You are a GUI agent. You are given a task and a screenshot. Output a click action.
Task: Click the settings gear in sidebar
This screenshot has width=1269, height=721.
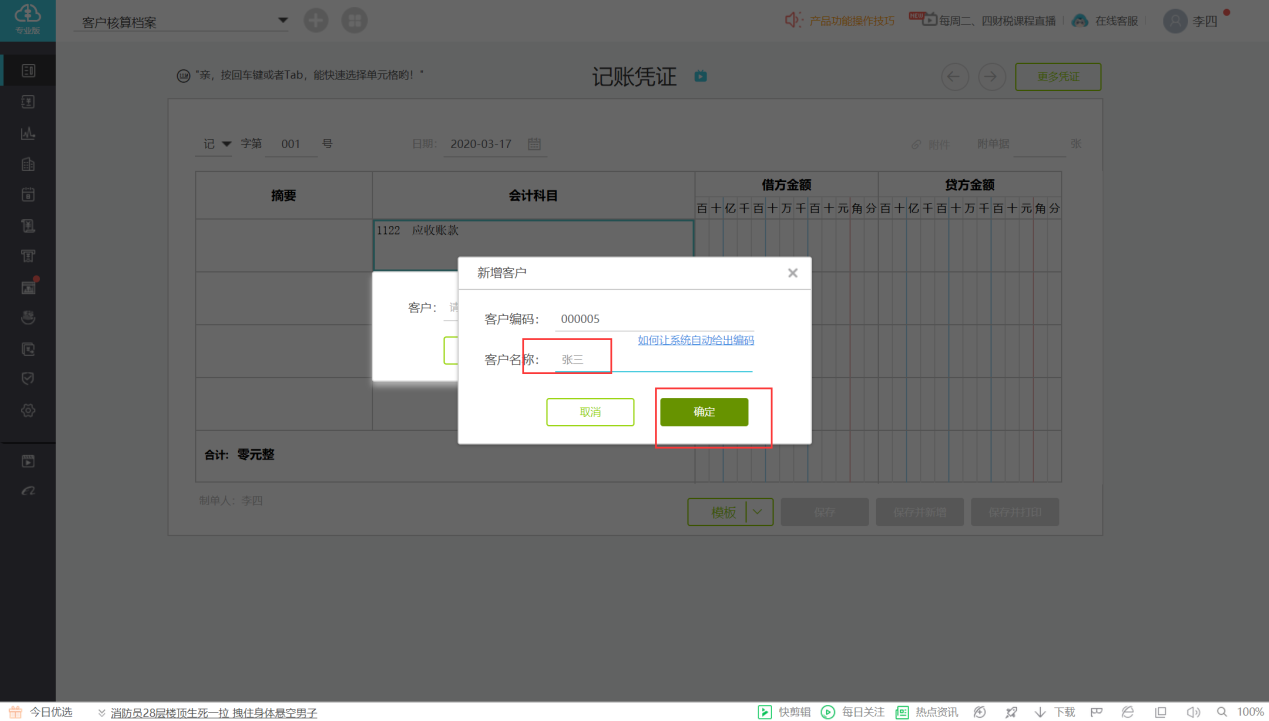(28, 410)
